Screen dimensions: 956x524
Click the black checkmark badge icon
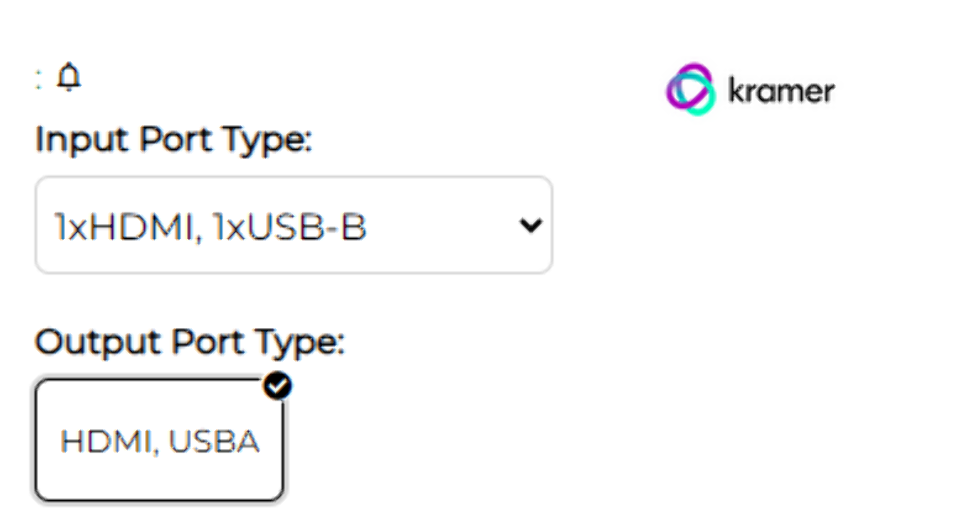279,387
